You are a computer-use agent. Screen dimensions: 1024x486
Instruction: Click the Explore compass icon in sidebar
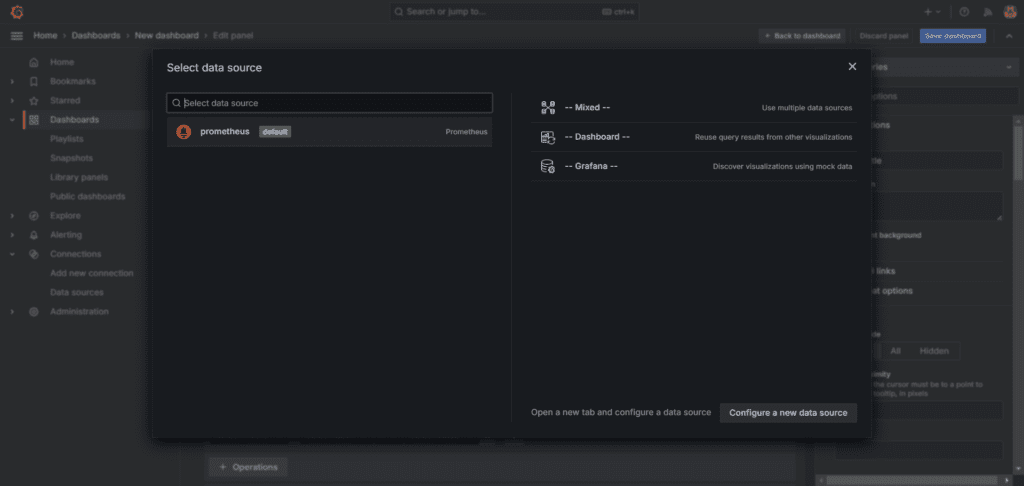34,216
